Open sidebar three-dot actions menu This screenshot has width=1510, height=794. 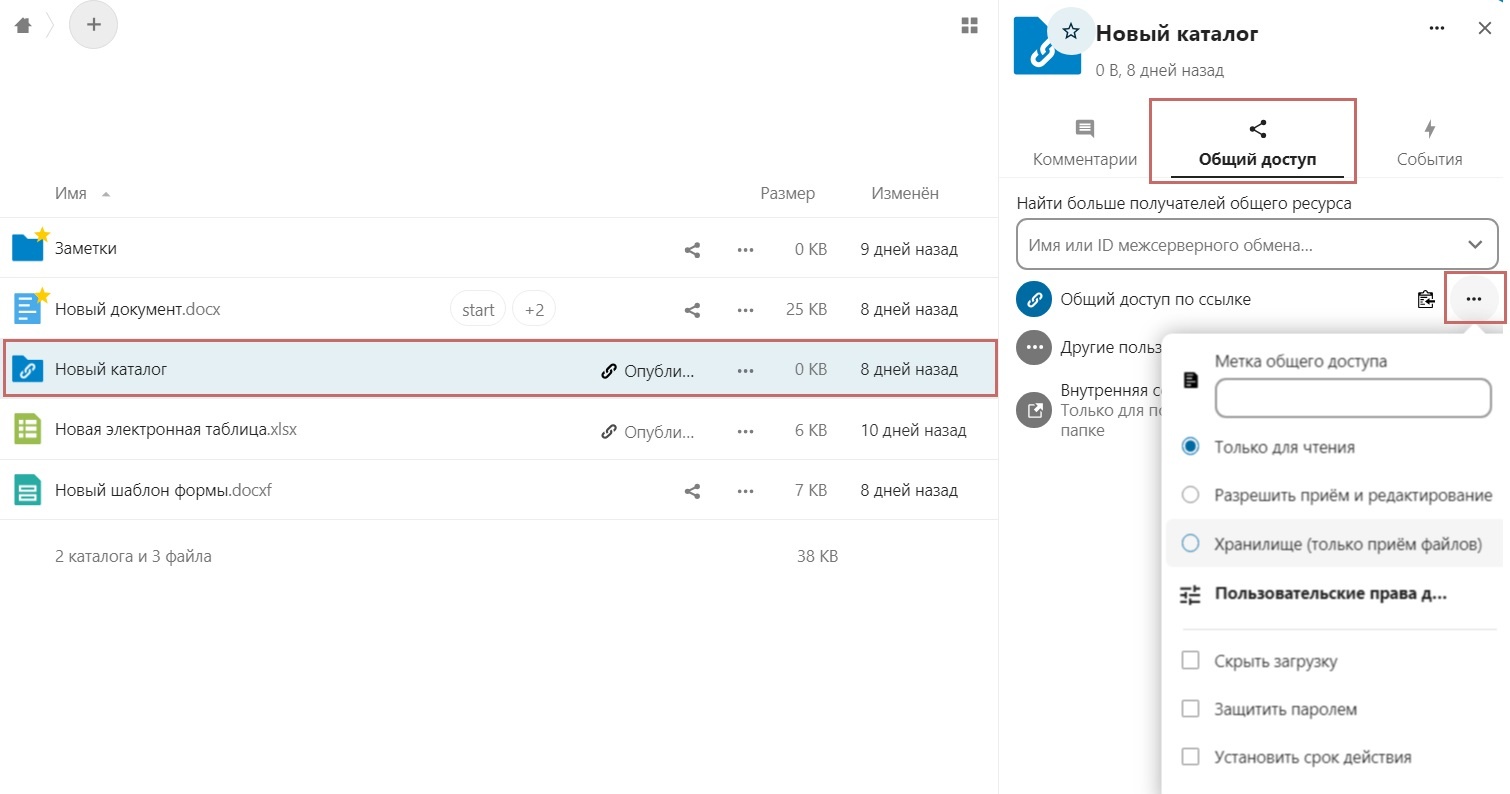click(1437, 28)
